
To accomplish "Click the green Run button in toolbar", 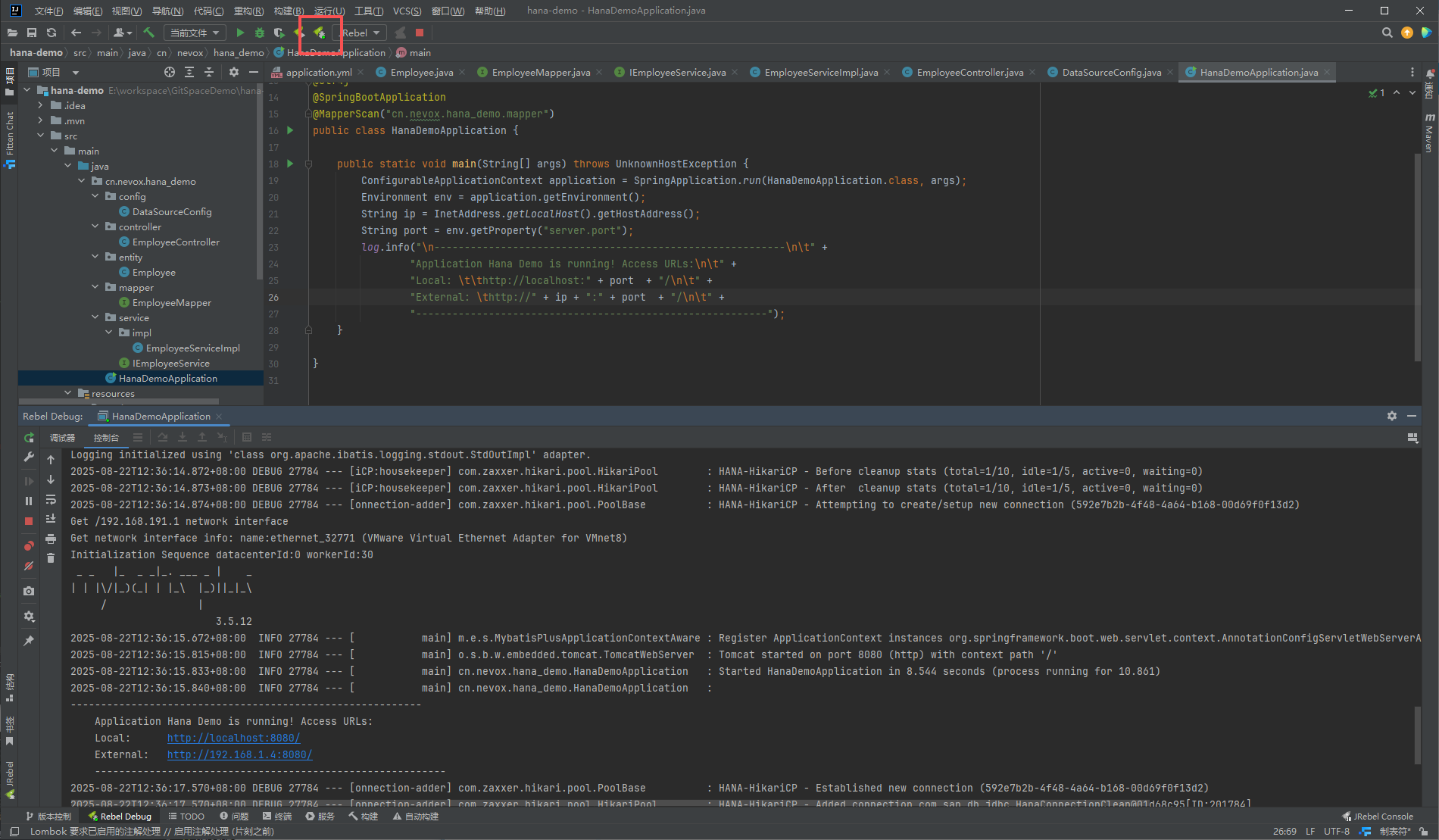I will pyautogui.click(x=240, y=33).
